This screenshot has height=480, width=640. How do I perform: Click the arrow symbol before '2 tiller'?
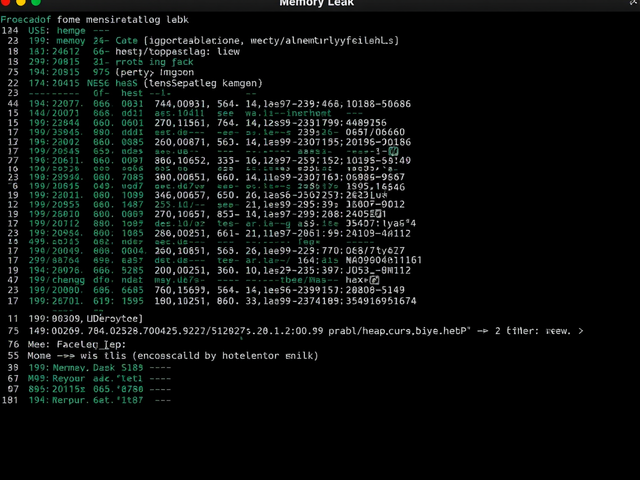coord(483,331)
